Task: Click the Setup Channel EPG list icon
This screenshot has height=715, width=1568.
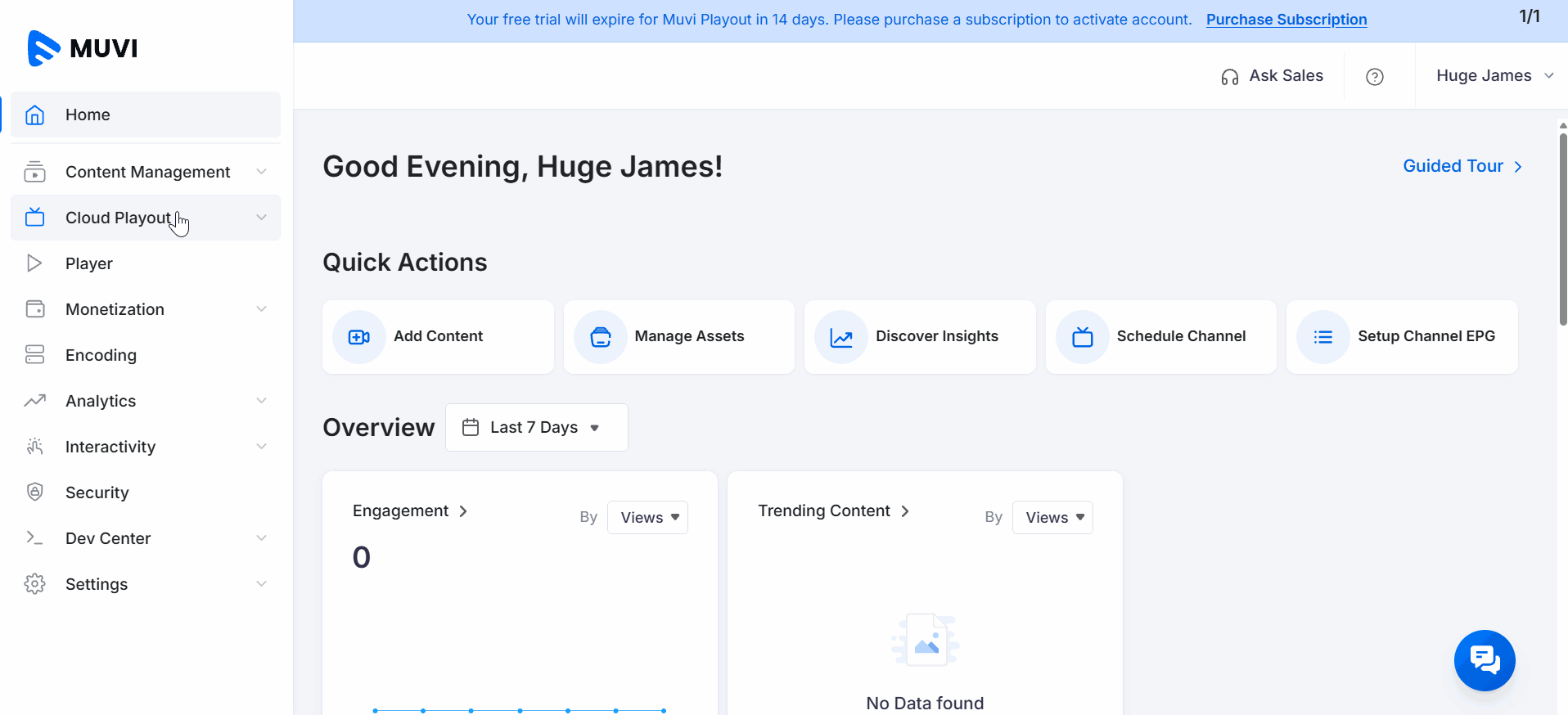Action: click(x=1323, y=337)
